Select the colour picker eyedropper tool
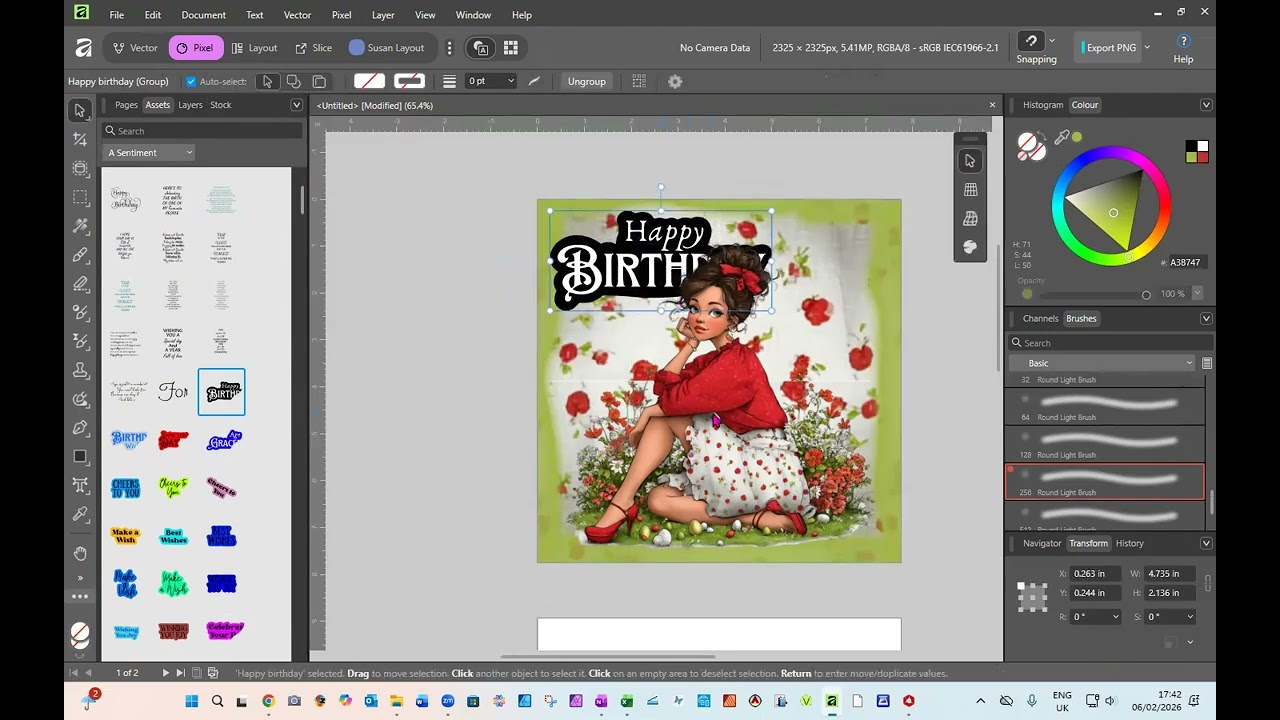This screenshot has width=1280, height=720. (x=80, y=514)
